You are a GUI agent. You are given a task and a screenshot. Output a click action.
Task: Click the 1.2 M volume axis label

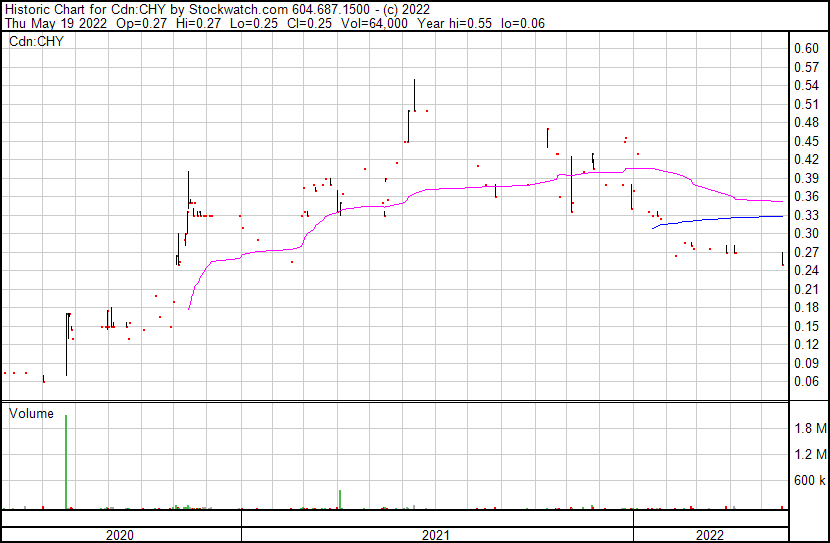810,454
